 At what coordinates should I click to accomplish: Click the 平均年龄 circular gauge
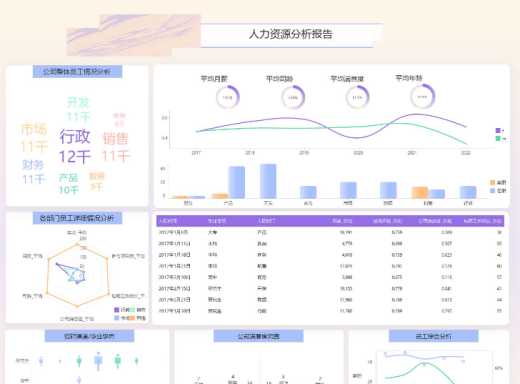[x=422, y=96]
